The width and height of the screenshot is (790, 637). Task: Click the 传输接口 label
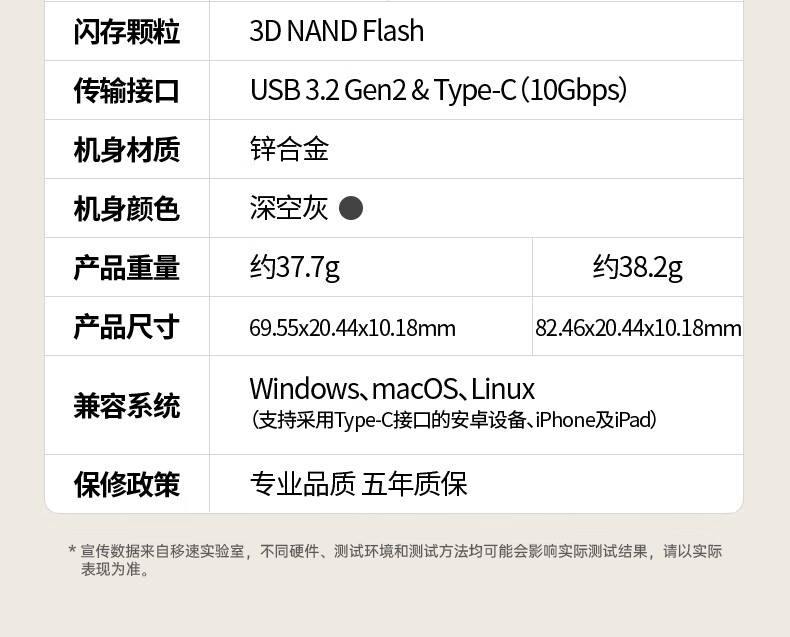coord(126,91)
